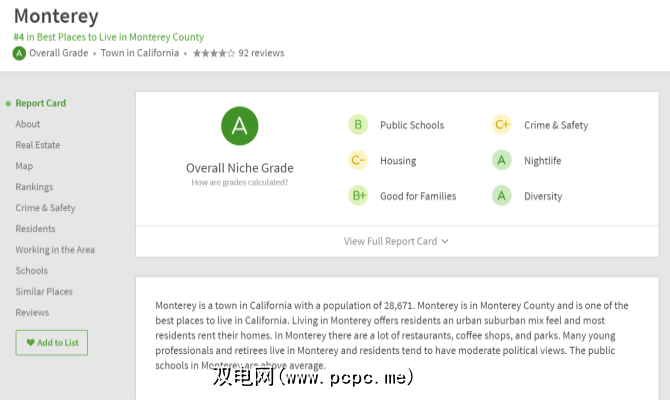Navigate to Similar Places in sidebar

click(44, 292)
